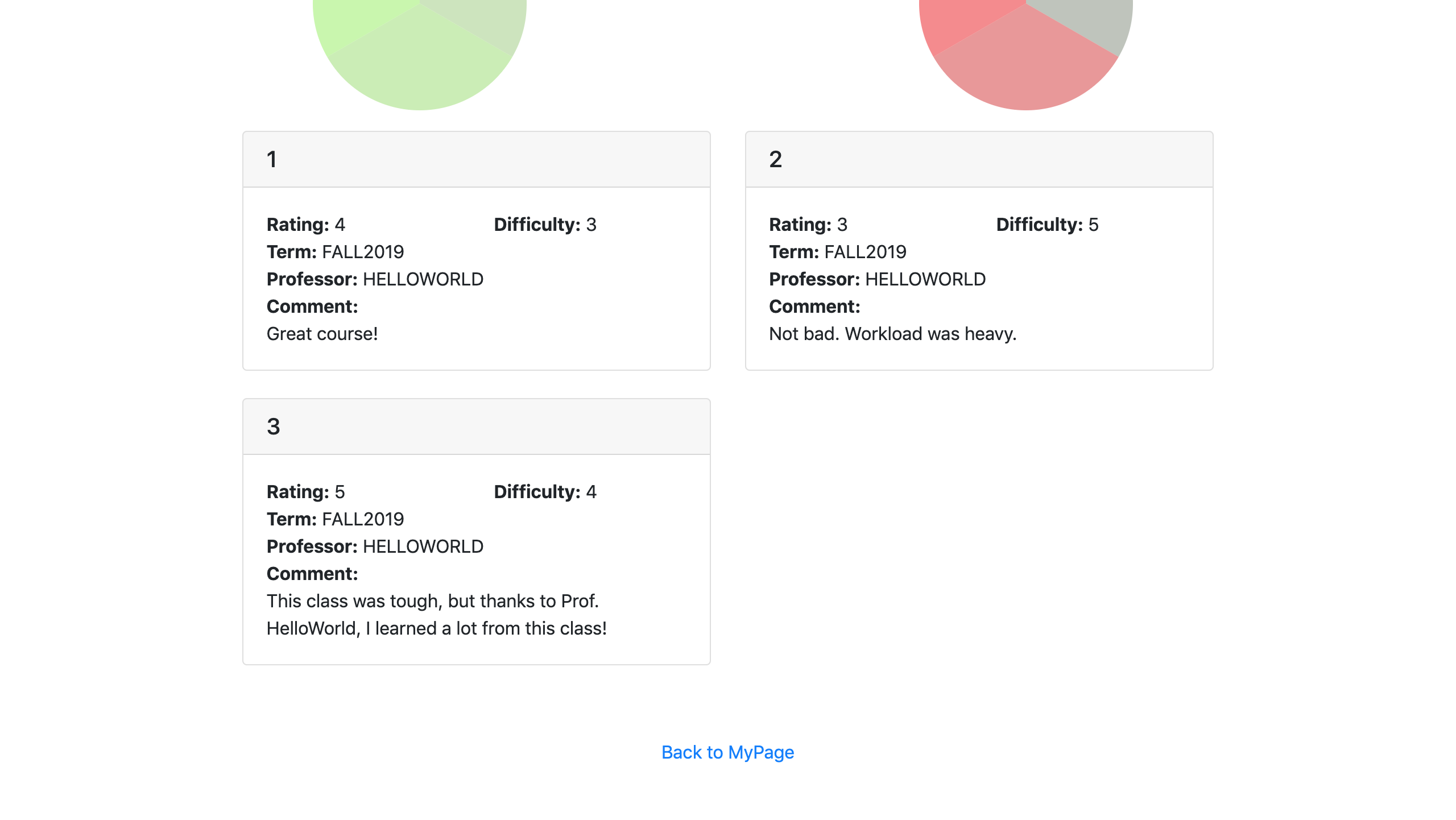This screenshot has height=820, width=1456.
Task: Click the comment text in review 2
Action: click(x=893, y=333)
